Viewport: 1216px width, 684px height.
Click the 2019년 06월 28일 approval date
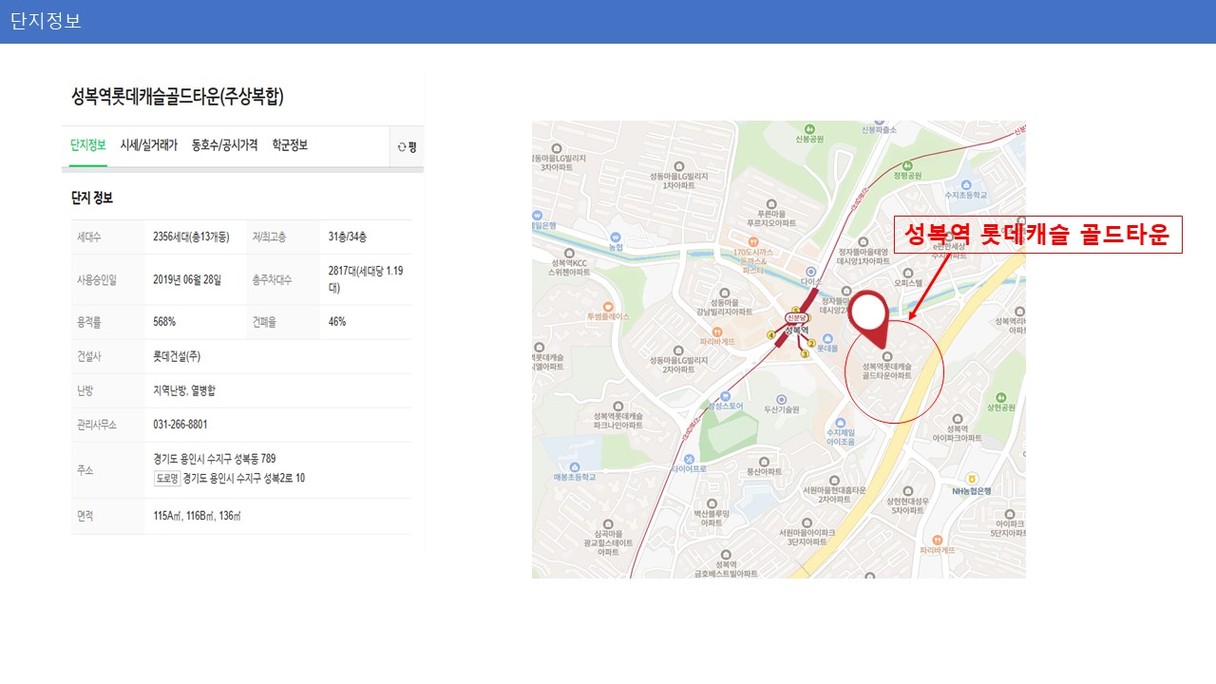pos(187,279)
